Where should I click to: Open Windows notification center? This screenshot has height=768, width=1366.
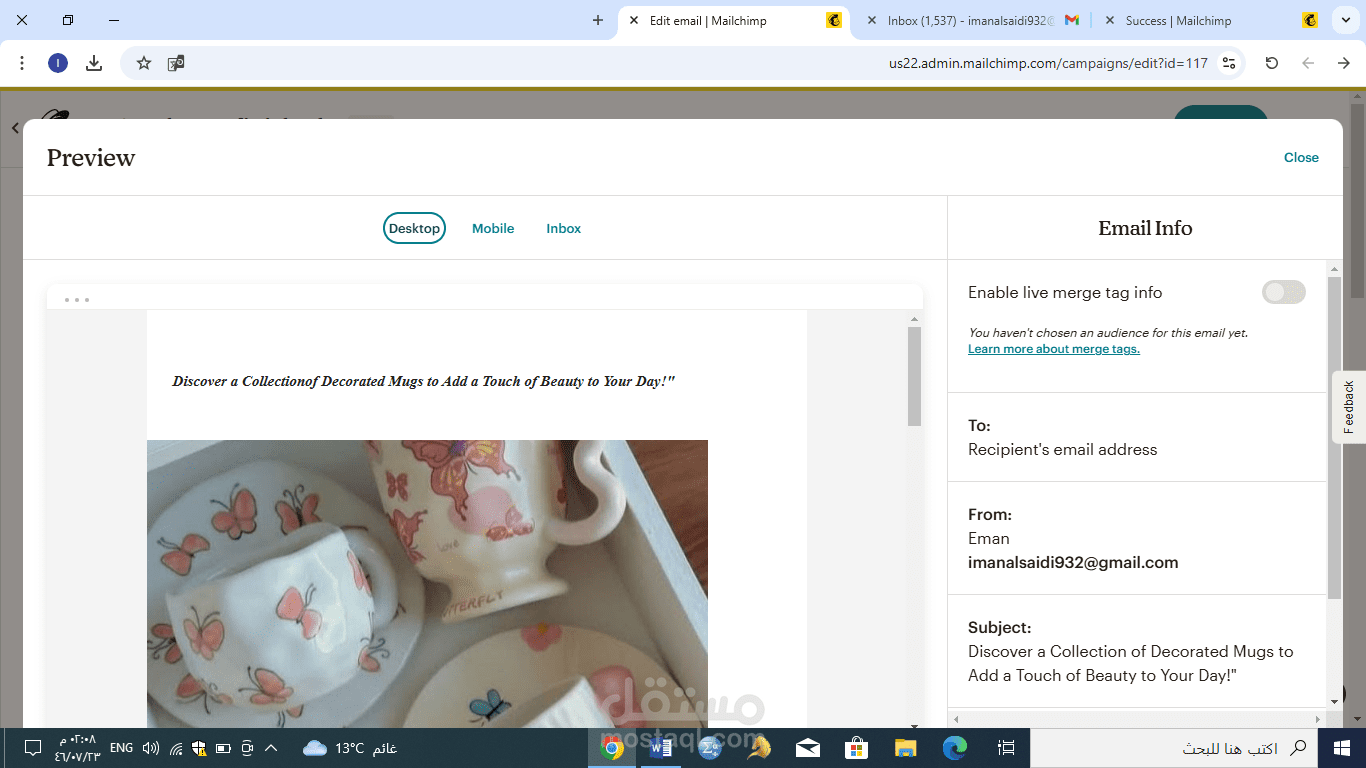point(33,748)
